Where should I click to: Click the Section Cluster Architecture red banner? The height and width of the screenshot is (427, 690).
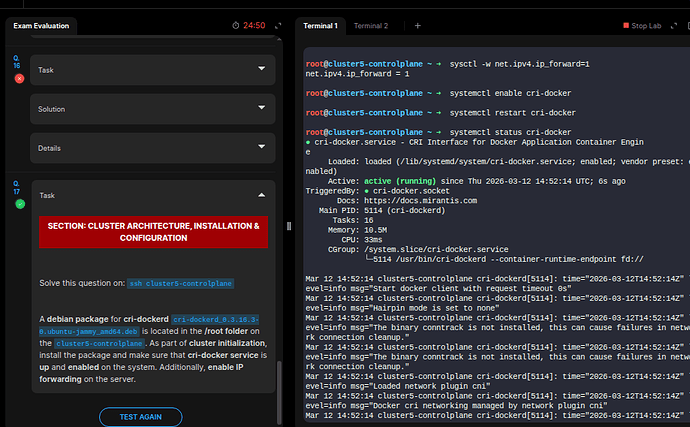(152, 232)
